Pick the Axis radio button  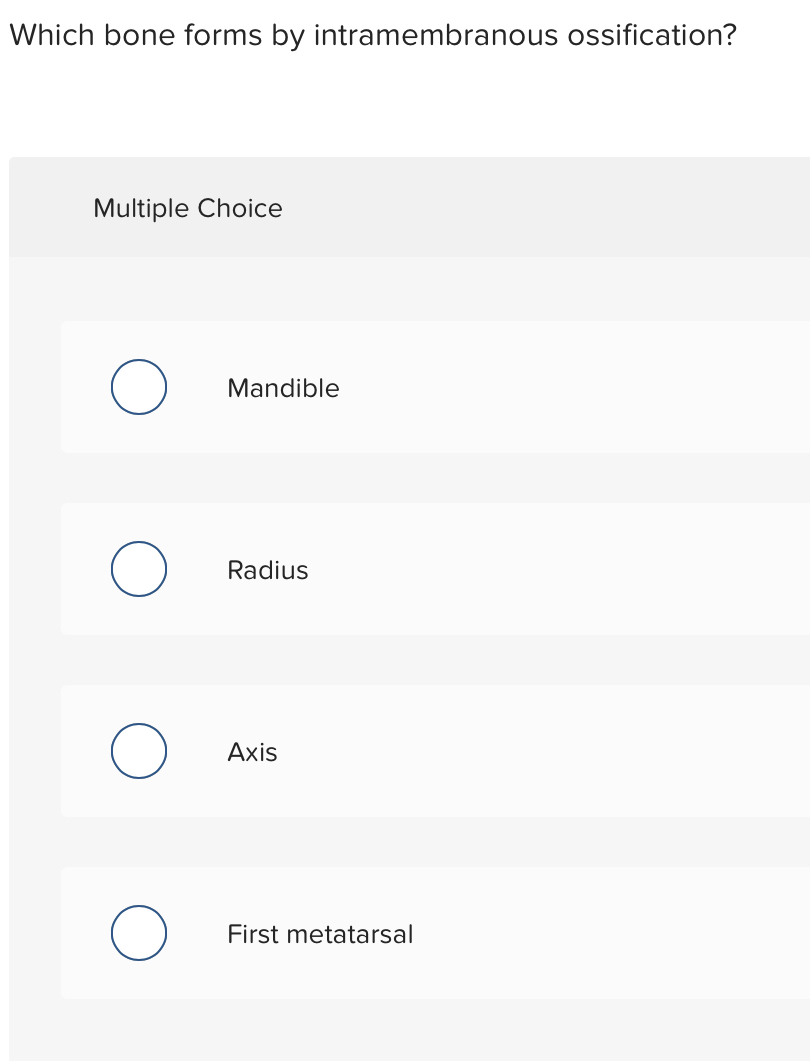[139, 751]
